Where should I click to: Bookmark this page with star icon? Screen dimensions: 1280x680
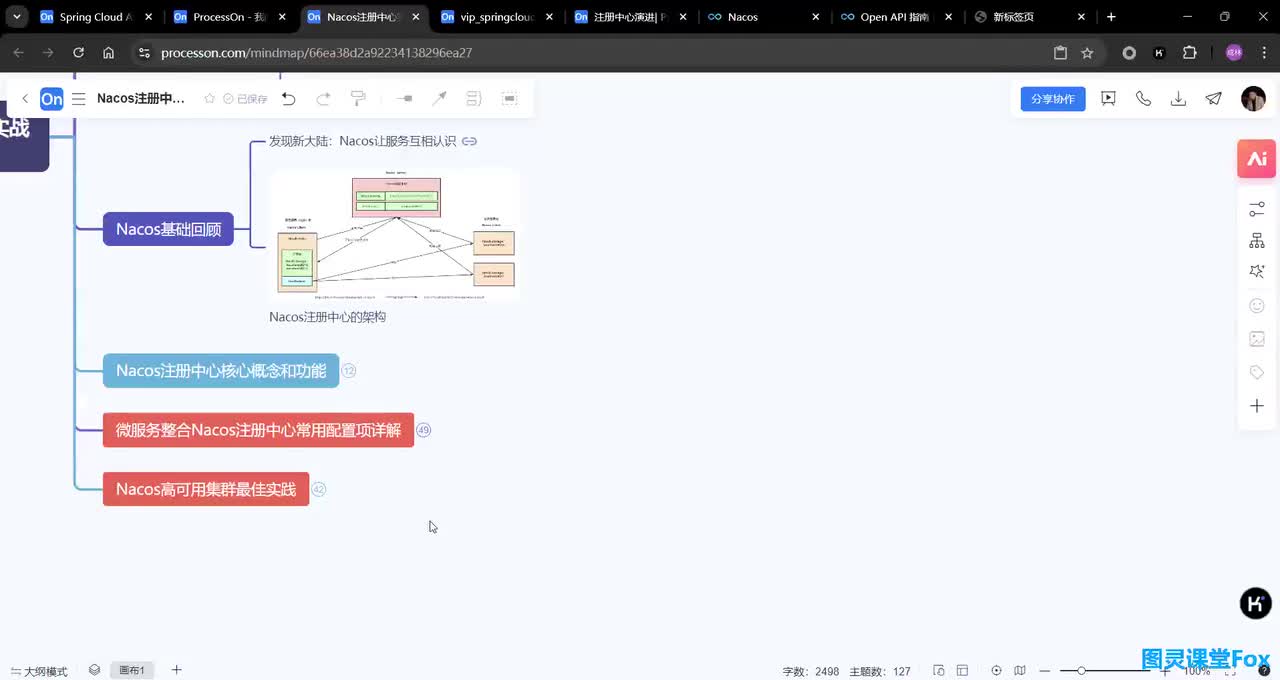(x=1087, y=53)
